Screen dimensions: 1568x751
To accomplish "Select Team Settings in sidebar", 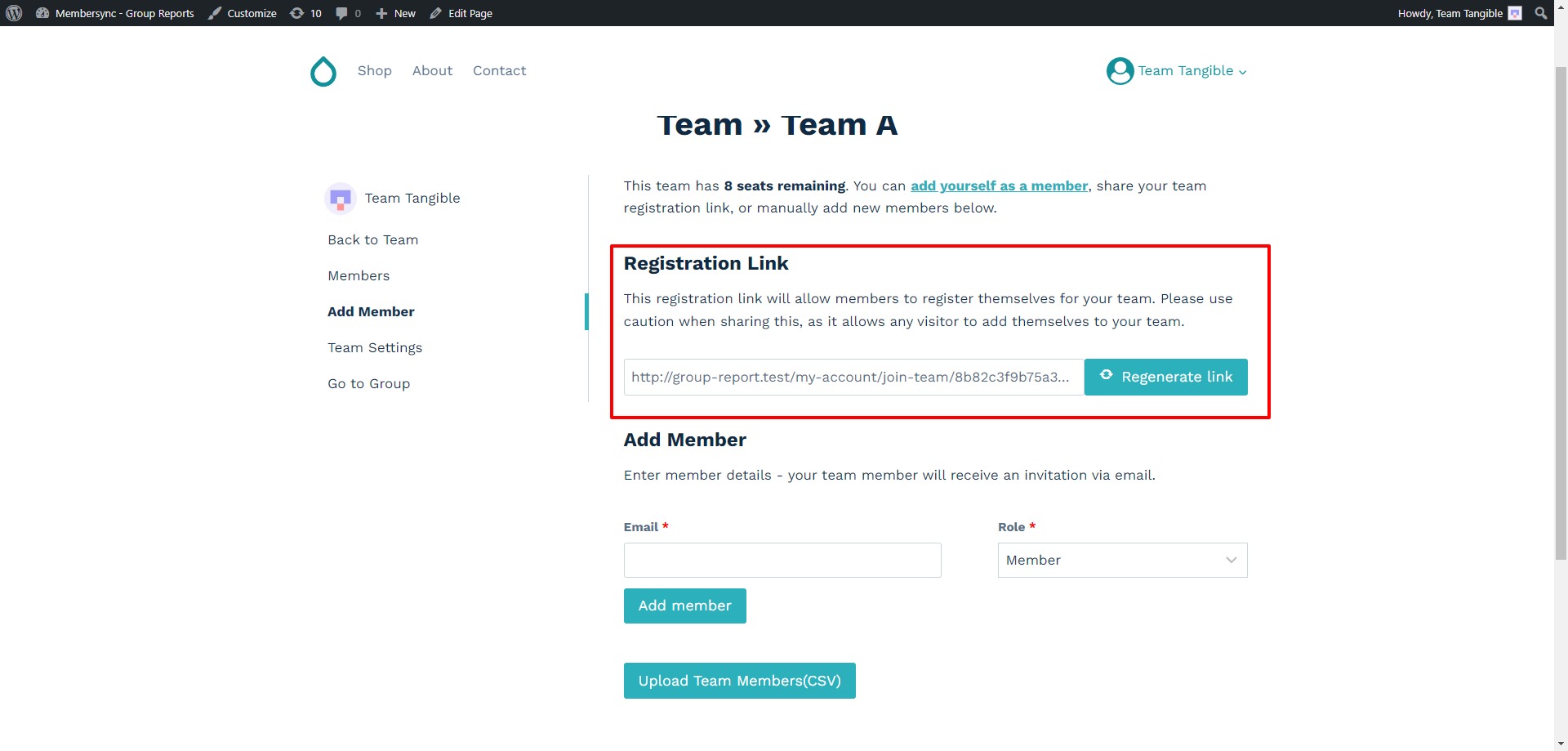I will click(x=375, y=347).
